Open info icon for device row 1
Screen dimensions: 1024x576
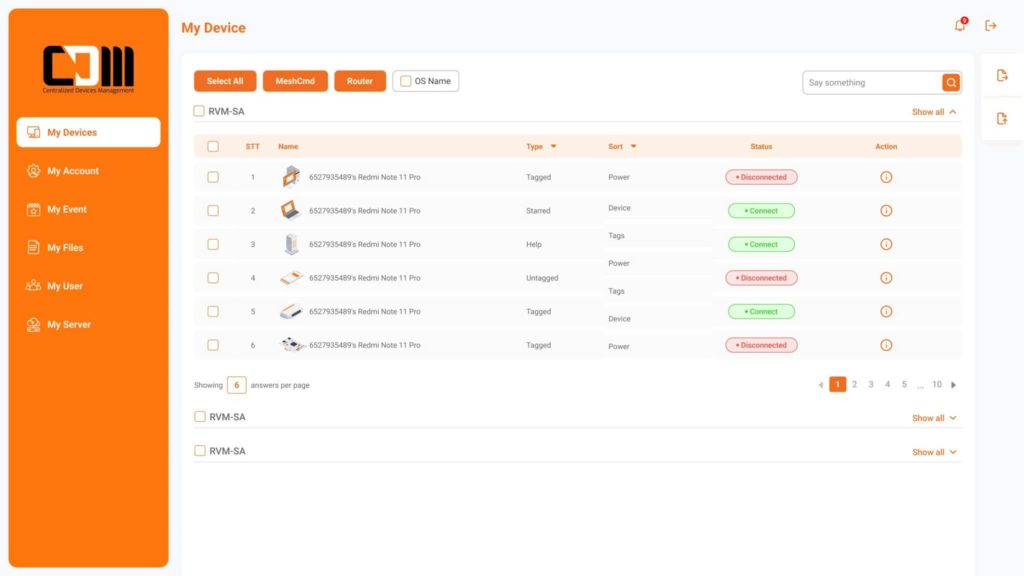click(886, 177)
